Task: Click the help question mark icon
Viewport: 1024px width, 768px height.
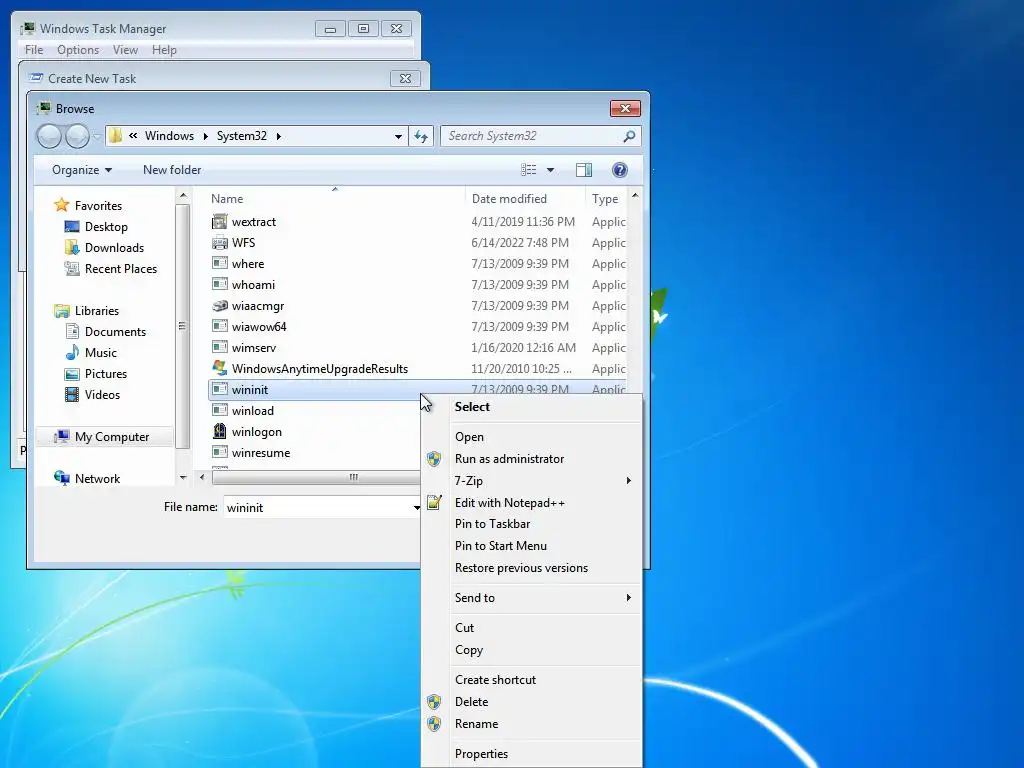Action: [x=620, y=170]
